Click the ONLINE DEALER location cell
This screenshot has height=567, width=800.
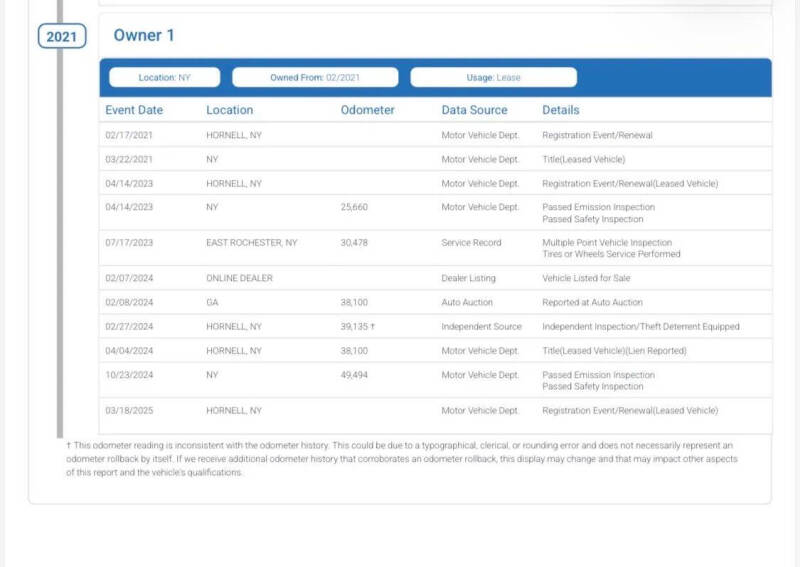coord(239,278)
